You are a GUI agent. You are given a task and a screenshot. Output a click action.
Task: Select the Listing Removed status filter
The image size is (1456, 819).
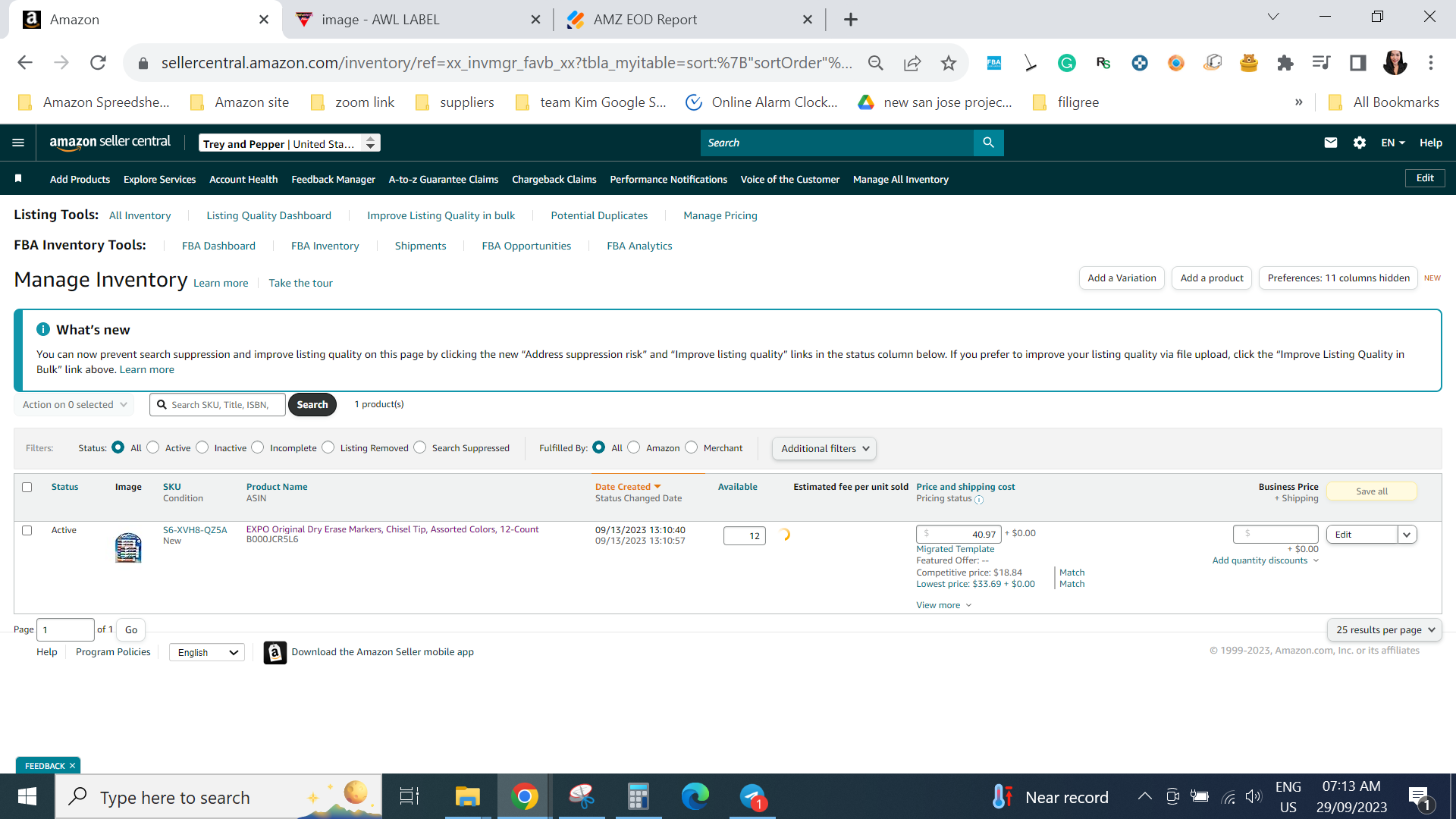coord(328,447)
